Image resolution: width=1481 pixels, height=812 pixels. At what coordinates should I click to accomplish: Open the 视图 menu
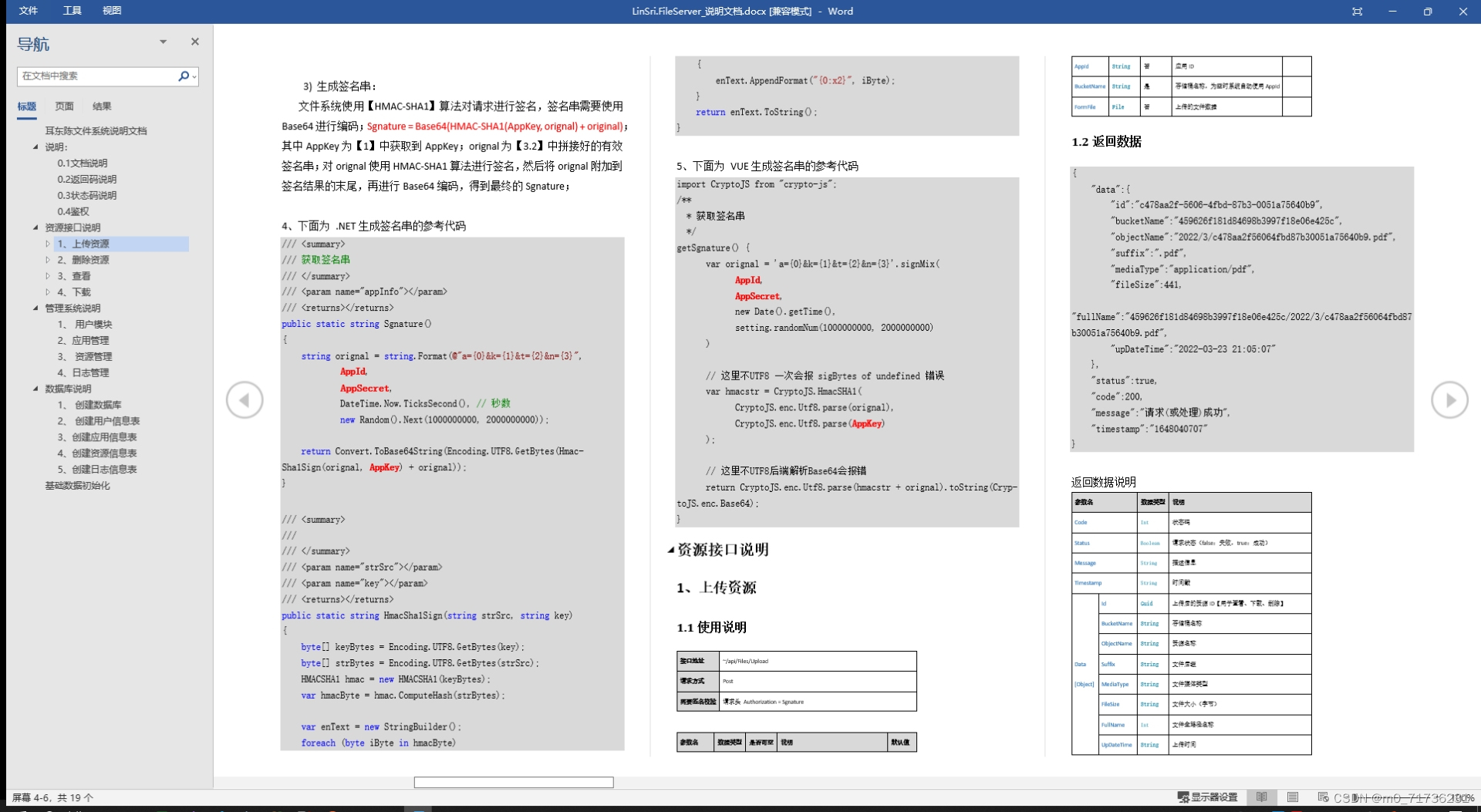[112, 11]
